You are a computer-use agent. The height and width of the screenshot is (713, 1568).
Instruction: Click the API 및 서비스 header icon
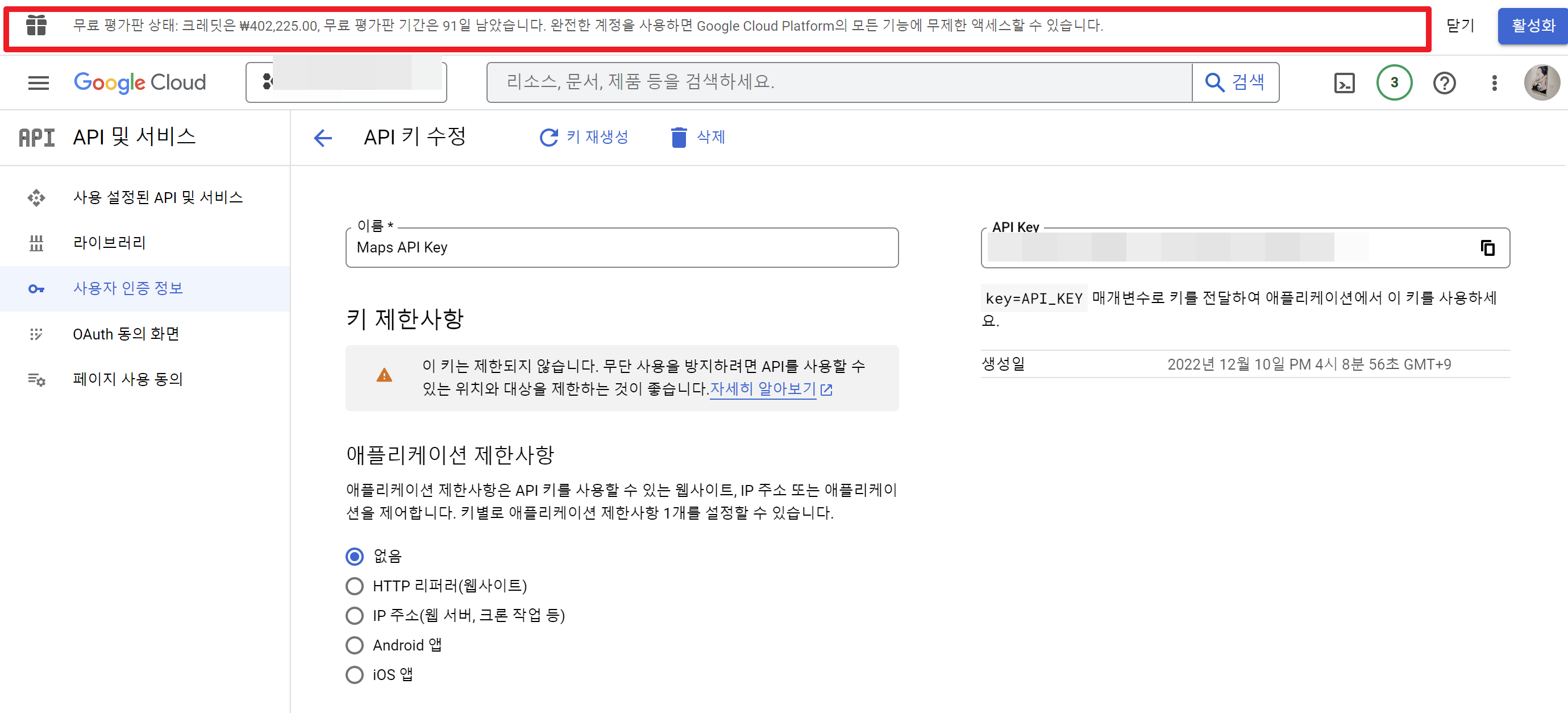37,138
